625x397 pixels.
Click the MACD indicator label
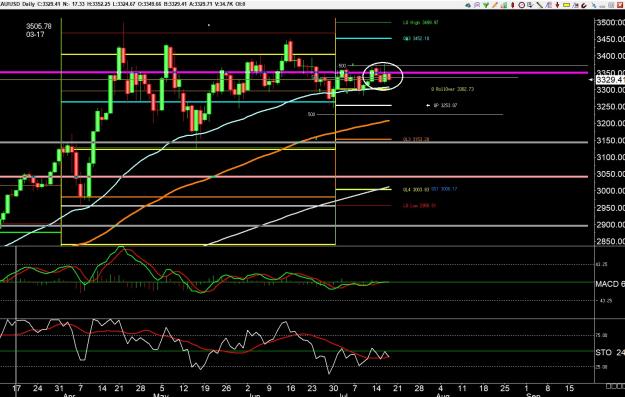(610, 284)
